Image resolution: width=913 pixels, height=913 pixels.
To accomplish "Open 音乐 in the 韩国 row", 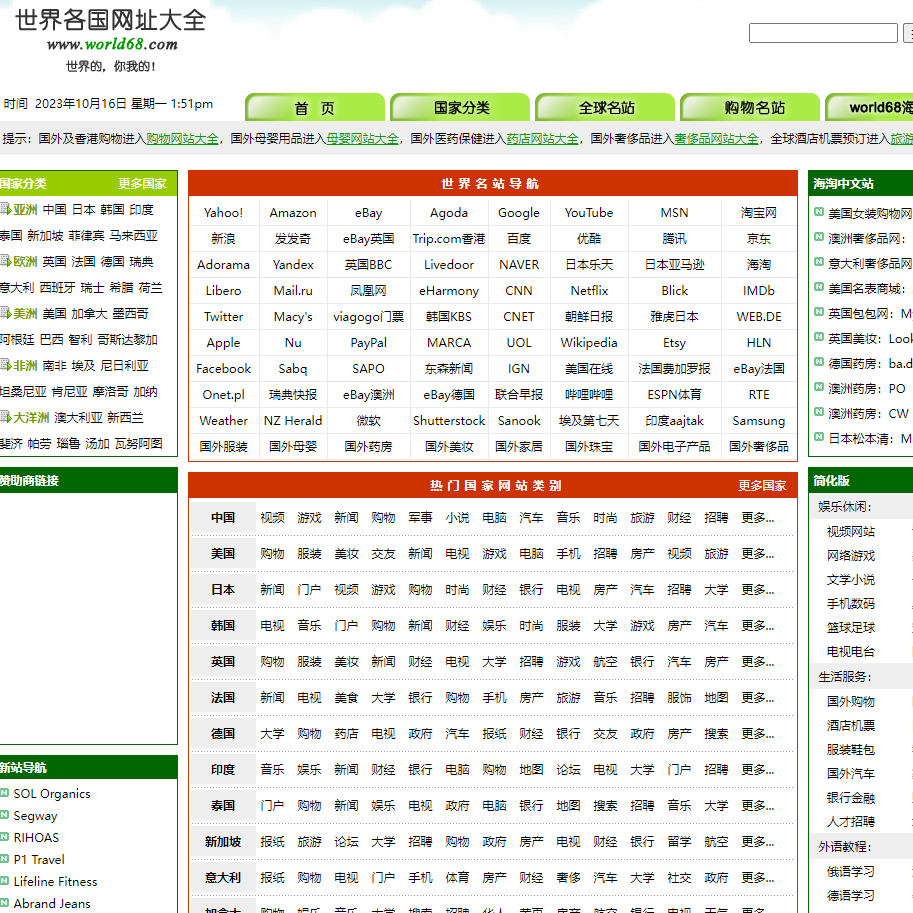I will [x=309, y=625].
